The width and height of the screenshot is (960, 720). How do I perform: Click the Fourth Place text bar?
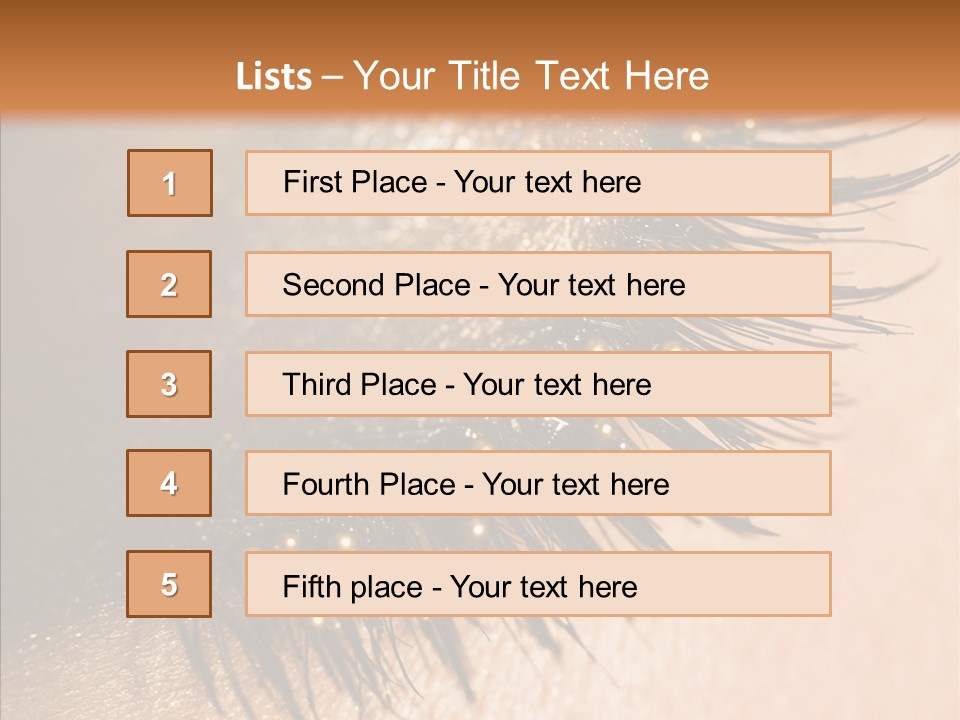(x=538, y=483)
